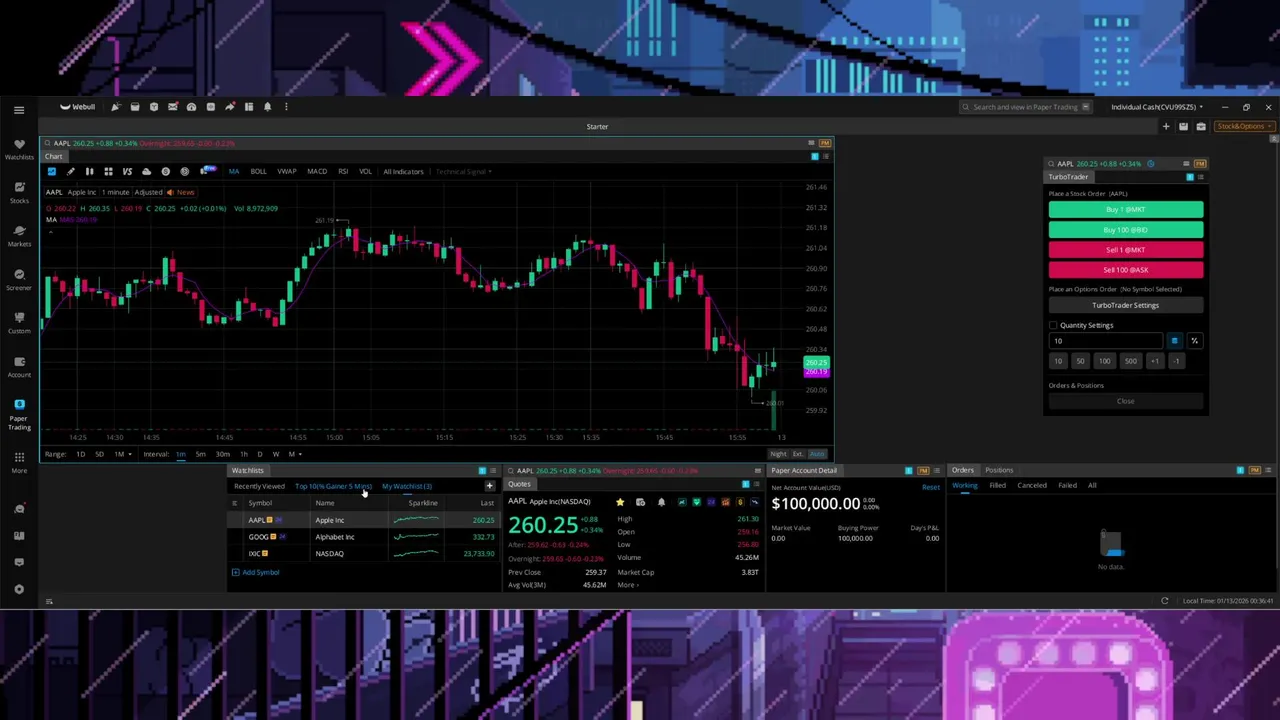Open Markets in the left sidebar

[x=19, y=235]
